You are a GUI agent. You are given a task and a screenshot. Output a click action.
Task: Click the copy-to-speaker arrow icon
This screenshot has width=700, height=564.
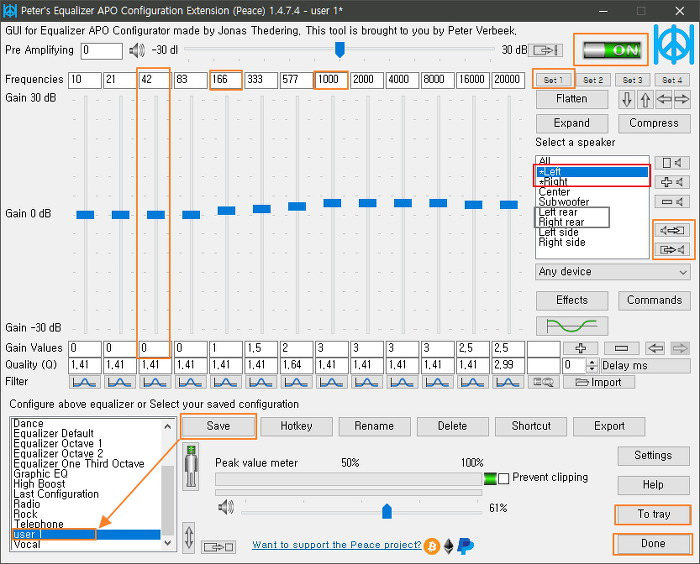click(x=672, y=250)
